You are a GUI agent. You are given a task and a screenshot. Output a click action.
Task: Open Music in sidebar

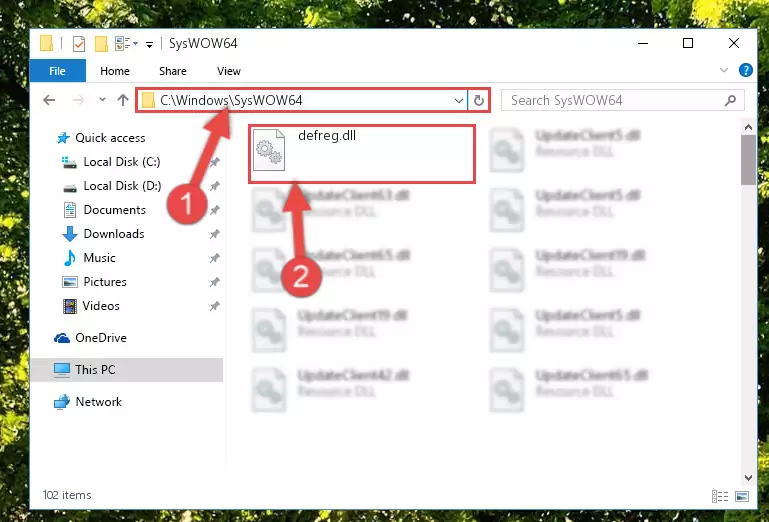[x=99, y=258]
